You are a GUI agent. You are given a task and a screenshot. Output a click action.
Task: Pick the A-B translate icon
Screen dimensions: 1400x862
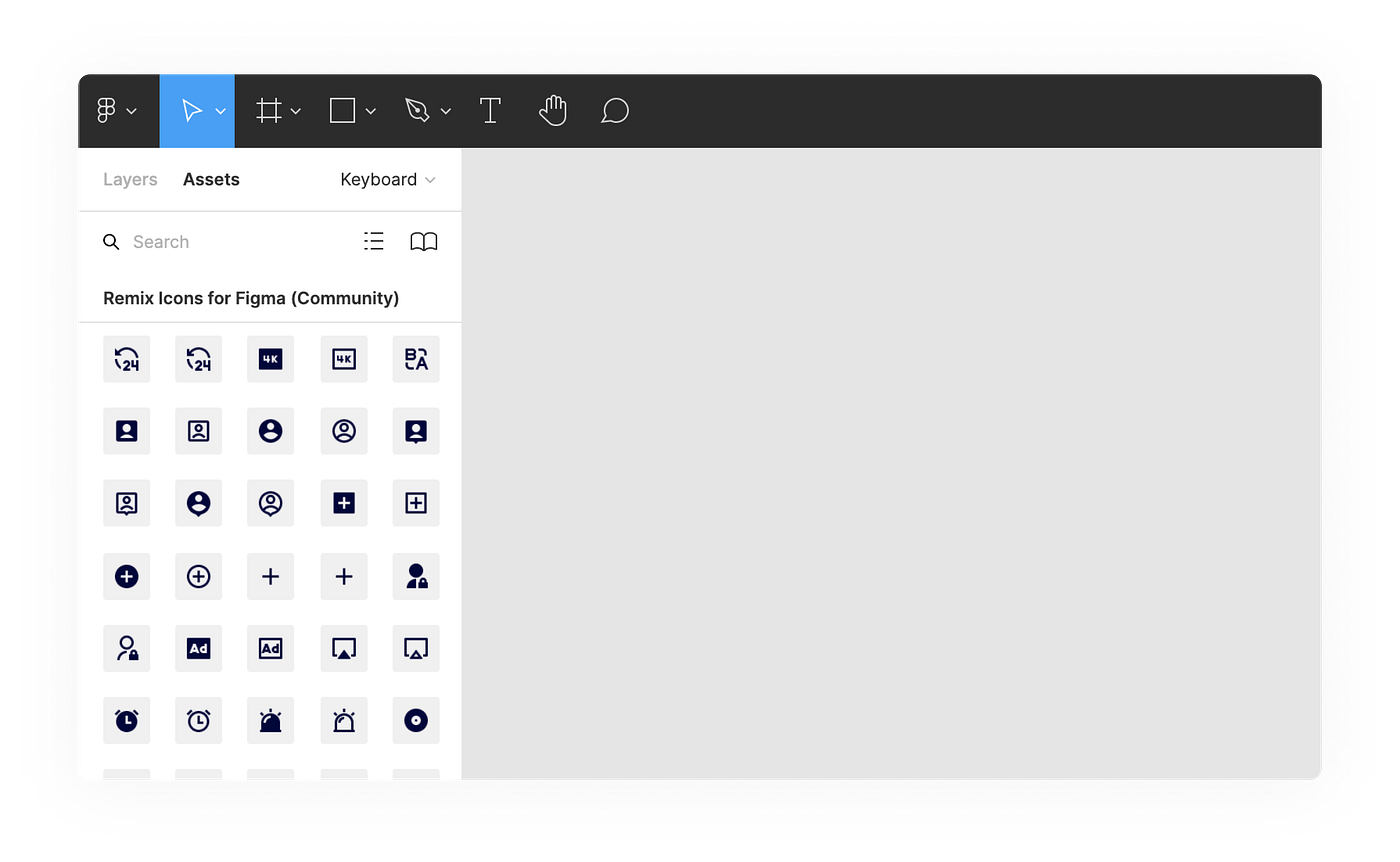tap(416, 359)
